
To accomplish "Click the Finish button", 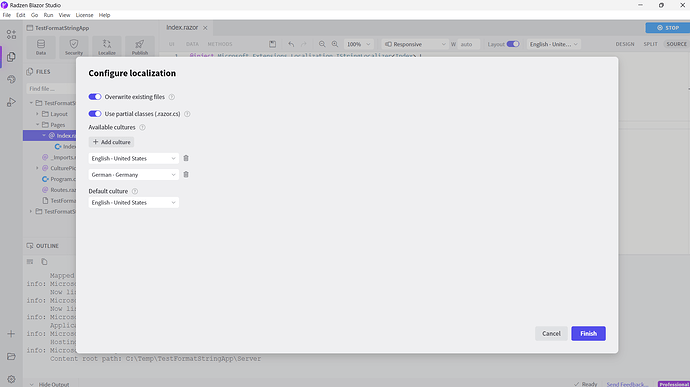I will (x=588, y=333).
